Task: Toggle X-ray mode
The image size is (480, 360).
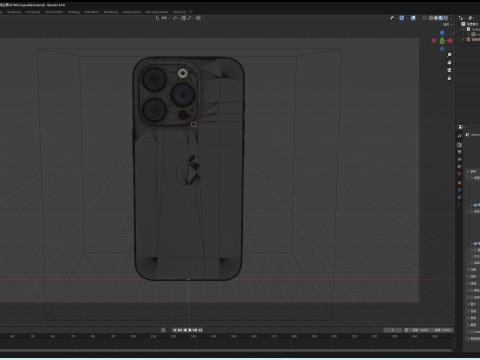Action: click(424, 18)
